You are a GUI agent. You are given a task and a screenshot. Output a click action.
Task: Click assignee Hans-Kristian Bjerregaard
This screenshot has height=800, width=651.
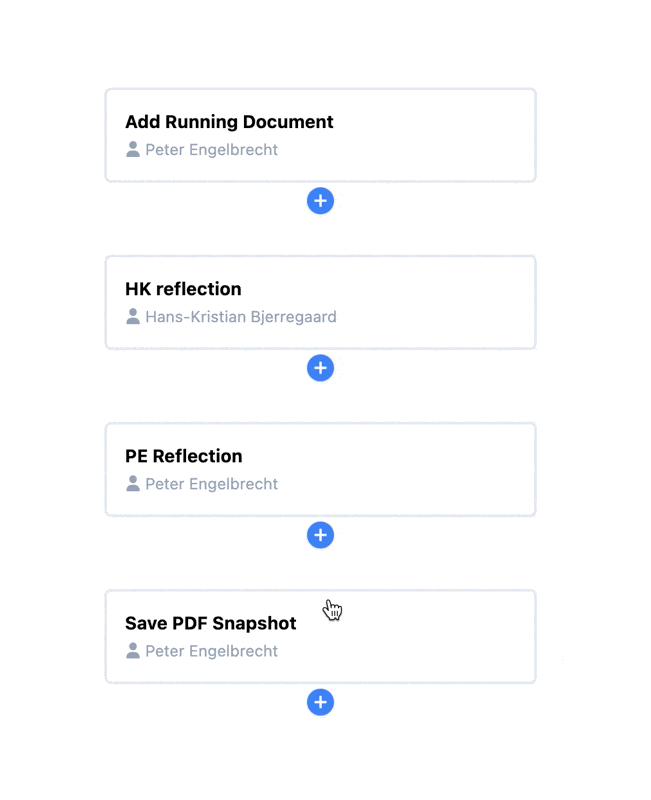[x=240, y=317]
